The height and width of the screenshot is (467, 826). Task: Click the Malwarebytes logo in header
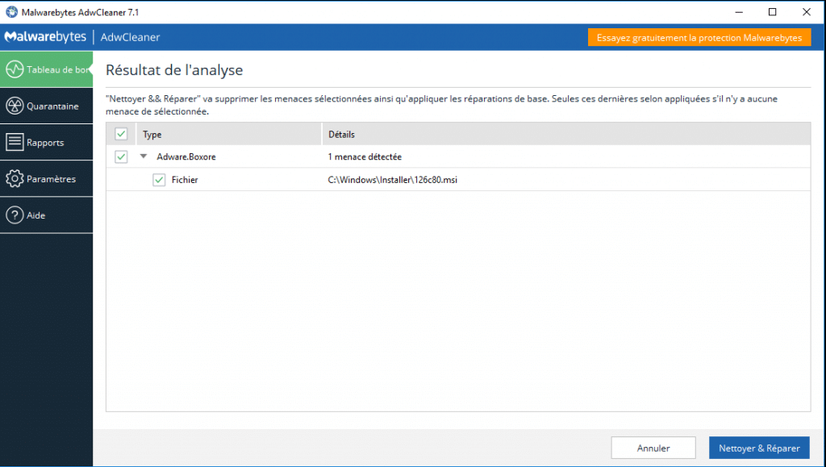click(x=45, y=37)
